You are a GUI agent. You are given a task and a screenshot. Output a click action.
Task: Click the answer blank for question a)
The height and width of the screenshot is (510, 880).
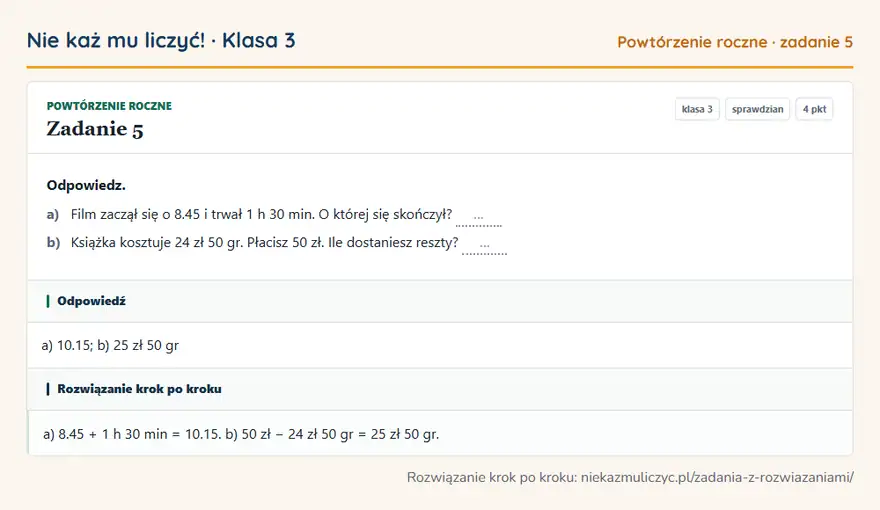click(x=479, y=217)
